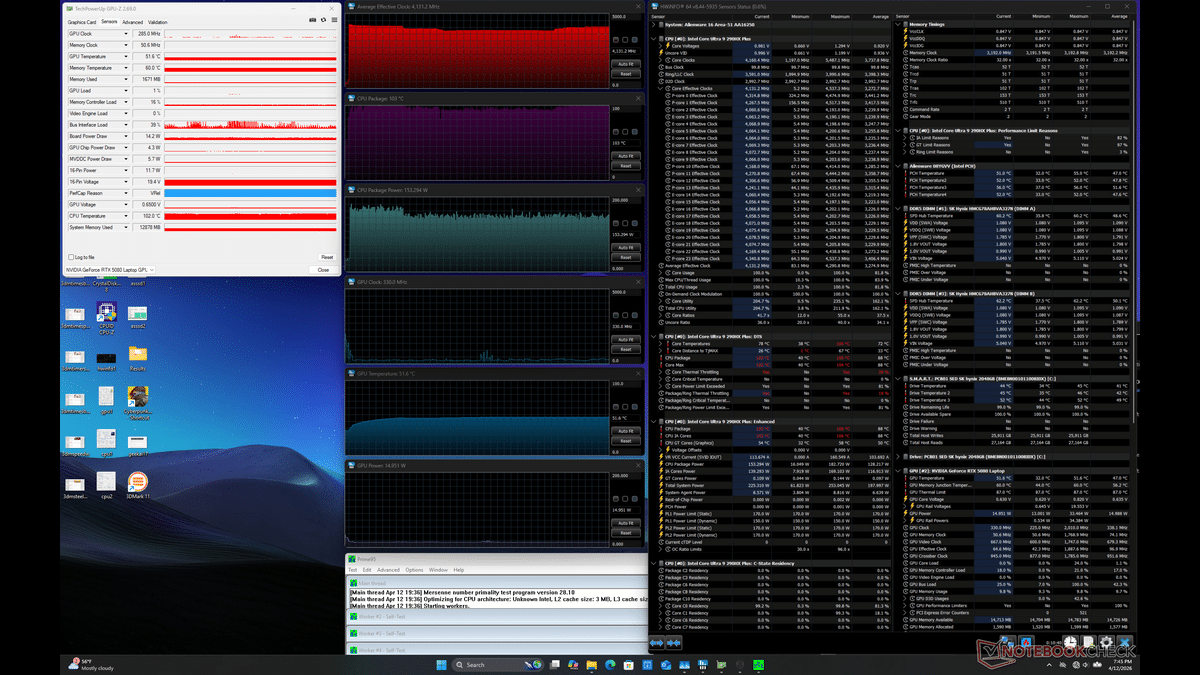Viewport: 1200px width, 675px height.
Task: Click Auto Fit on Average Effective Clock graph
Action: (x=624, y=63)
